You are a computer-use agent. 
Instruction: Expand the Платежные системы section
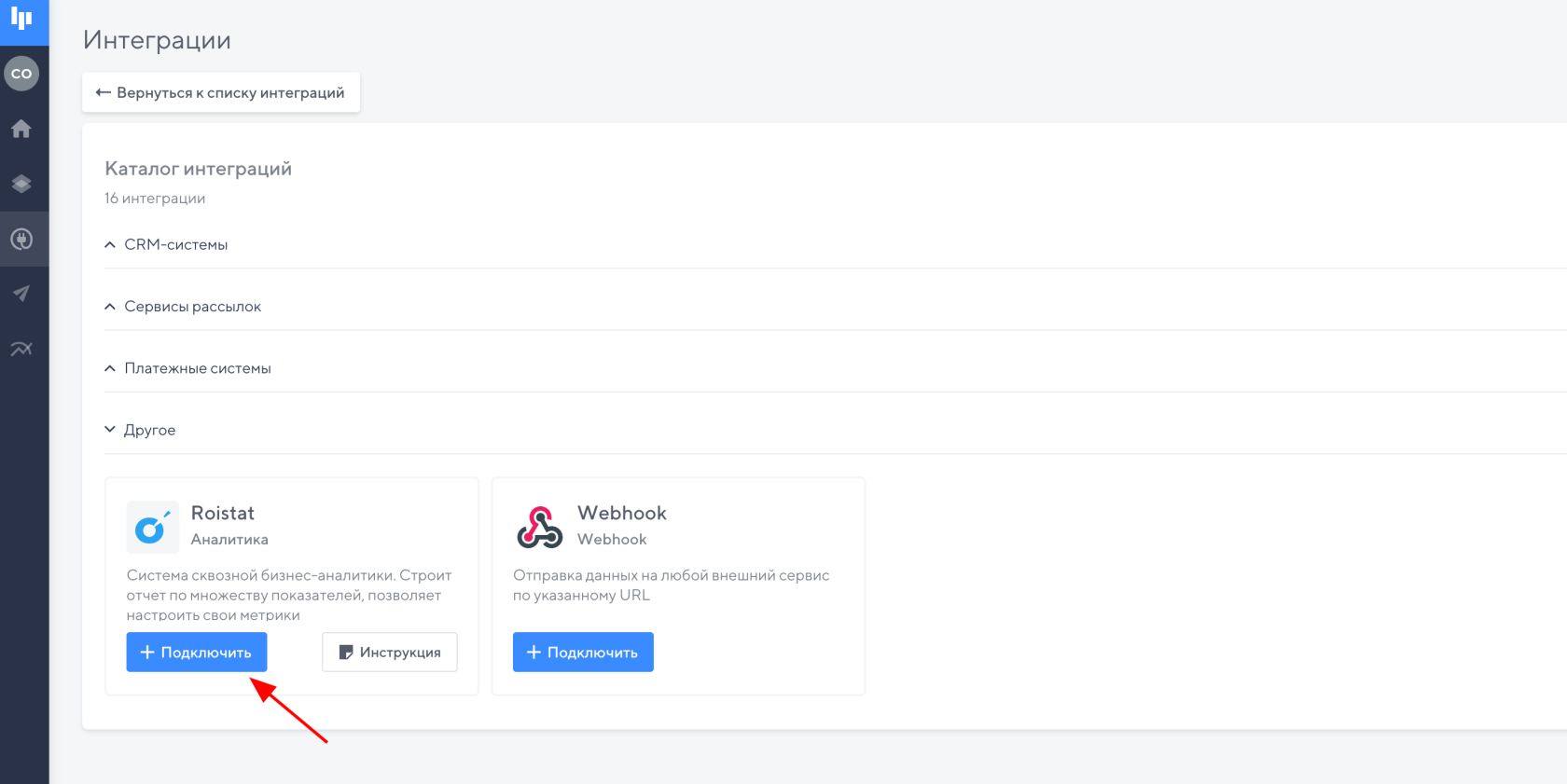197,368
